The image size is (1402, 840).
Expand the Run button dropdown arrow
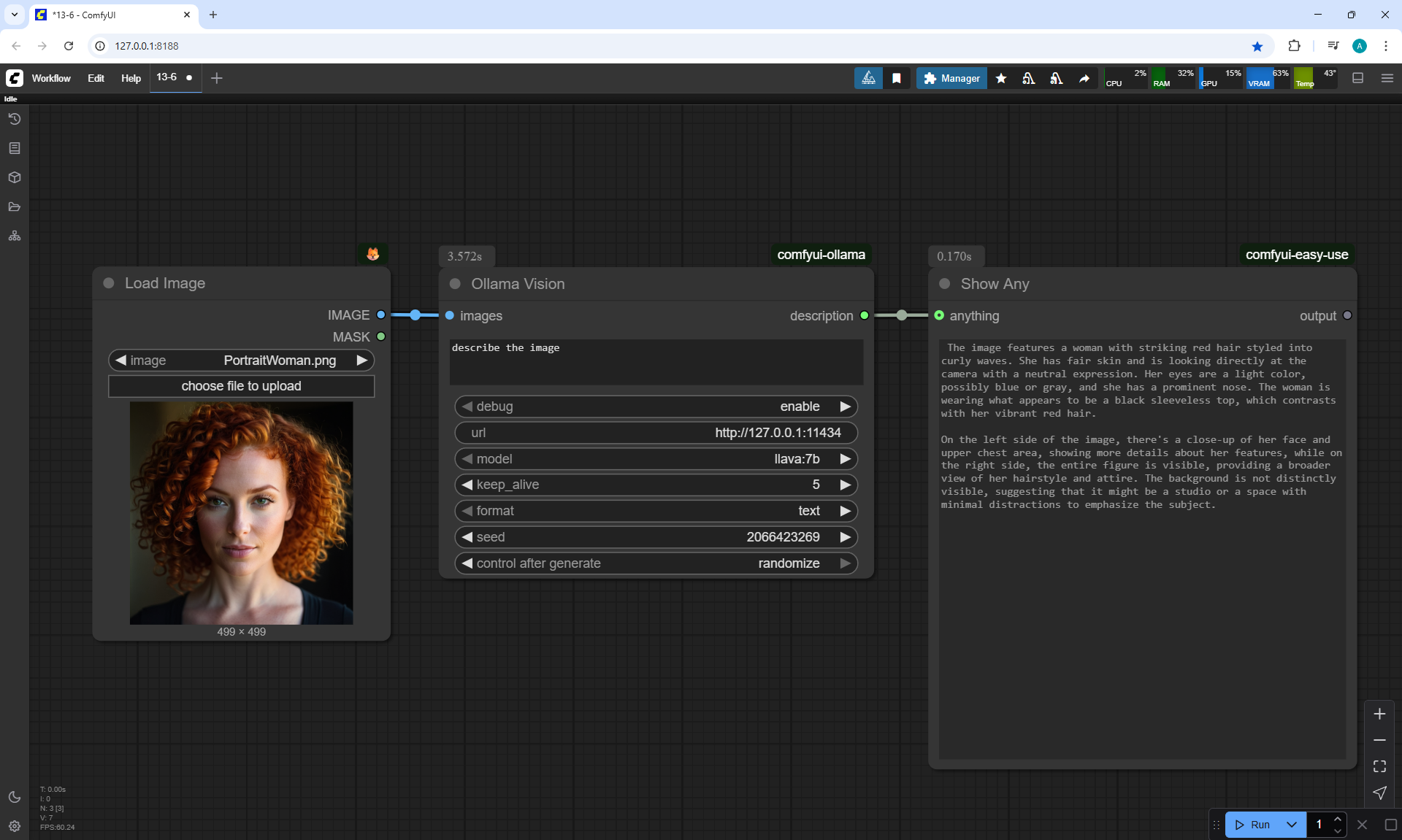tap(1291, 825)
